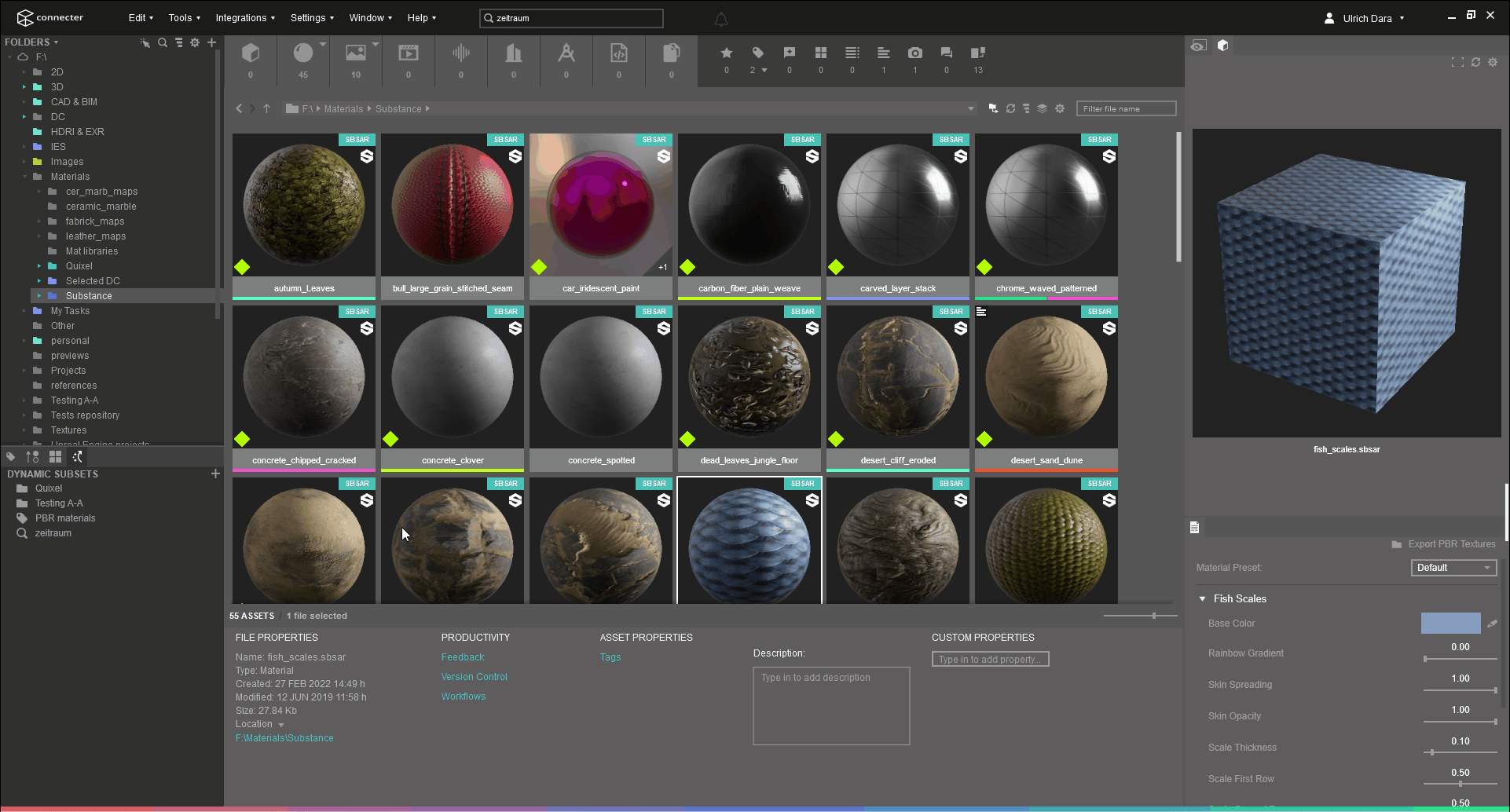
Task: Filter by tag icon
Action: pyautogui.click(x=758, y=53)
